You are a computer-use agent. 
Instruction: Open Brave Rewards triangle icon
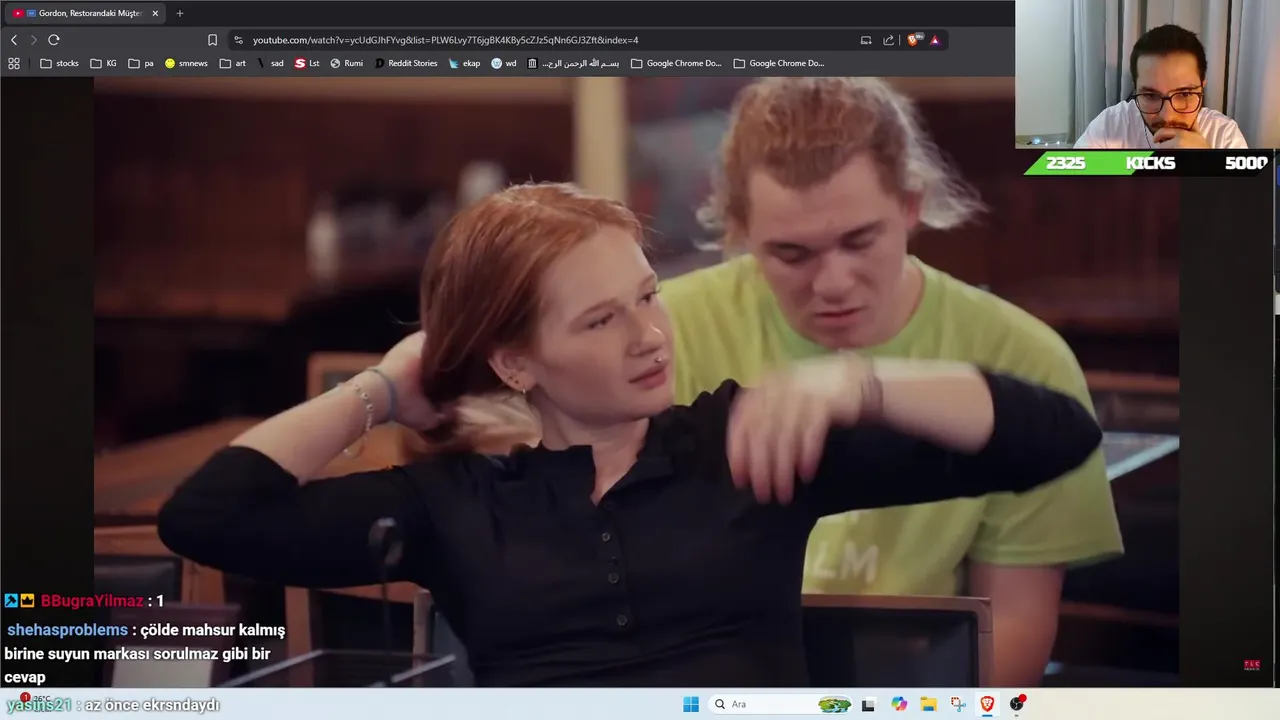[x=935, y=40]
